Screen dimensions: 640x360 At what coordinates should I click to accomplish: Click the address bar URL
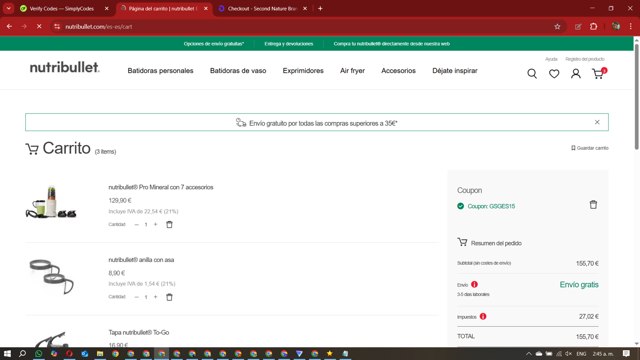point(99,27)
